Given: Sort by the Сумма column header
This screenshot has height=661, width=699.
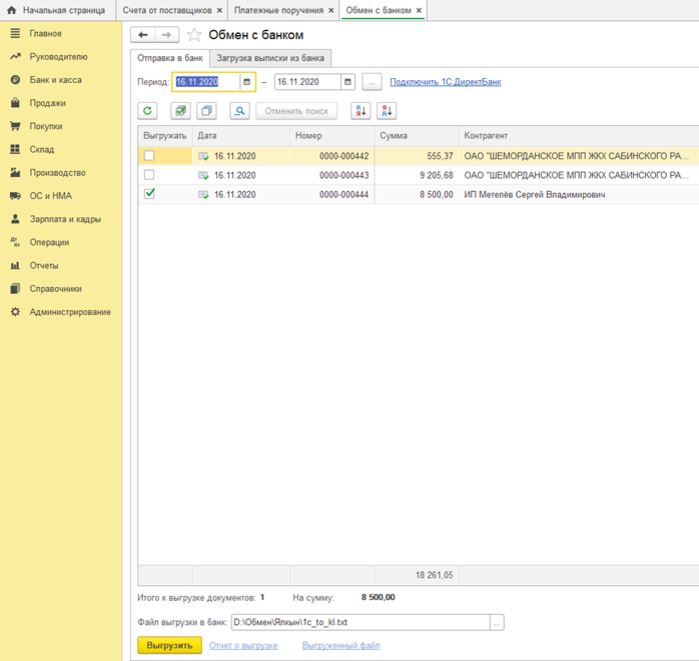Looking at the screenshot, I should coord(416,135).
